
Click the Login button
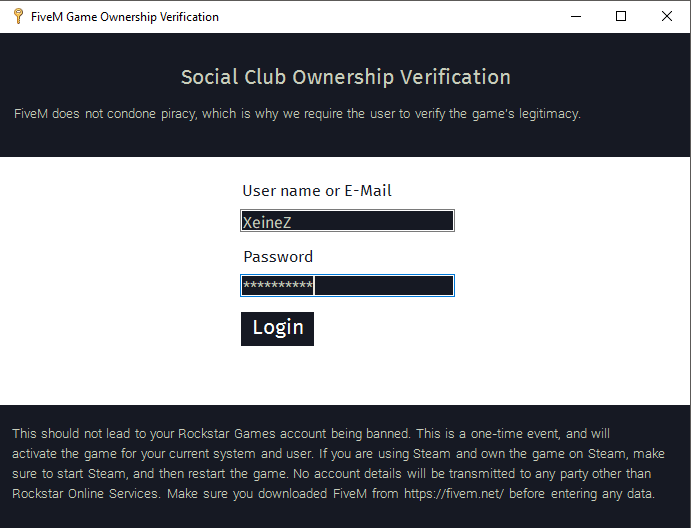pyautogui.click(x=277, y=329)
